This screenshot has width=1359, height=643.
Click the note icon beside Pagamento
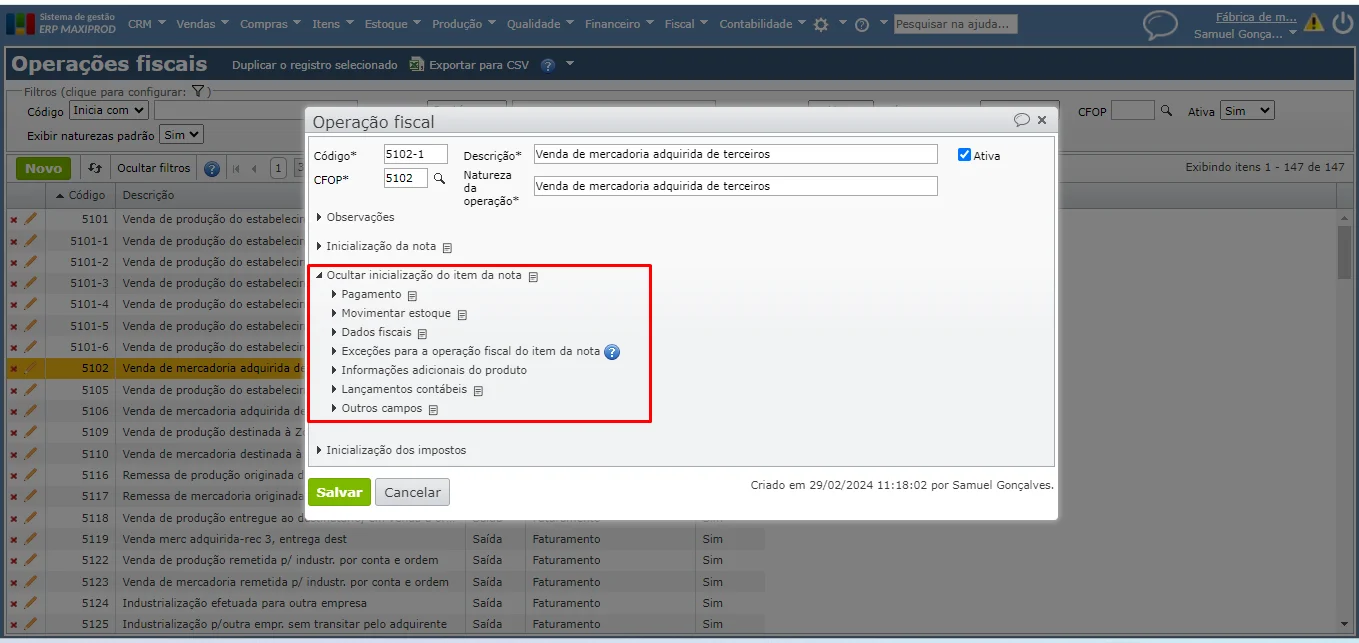tap(412, 296)
